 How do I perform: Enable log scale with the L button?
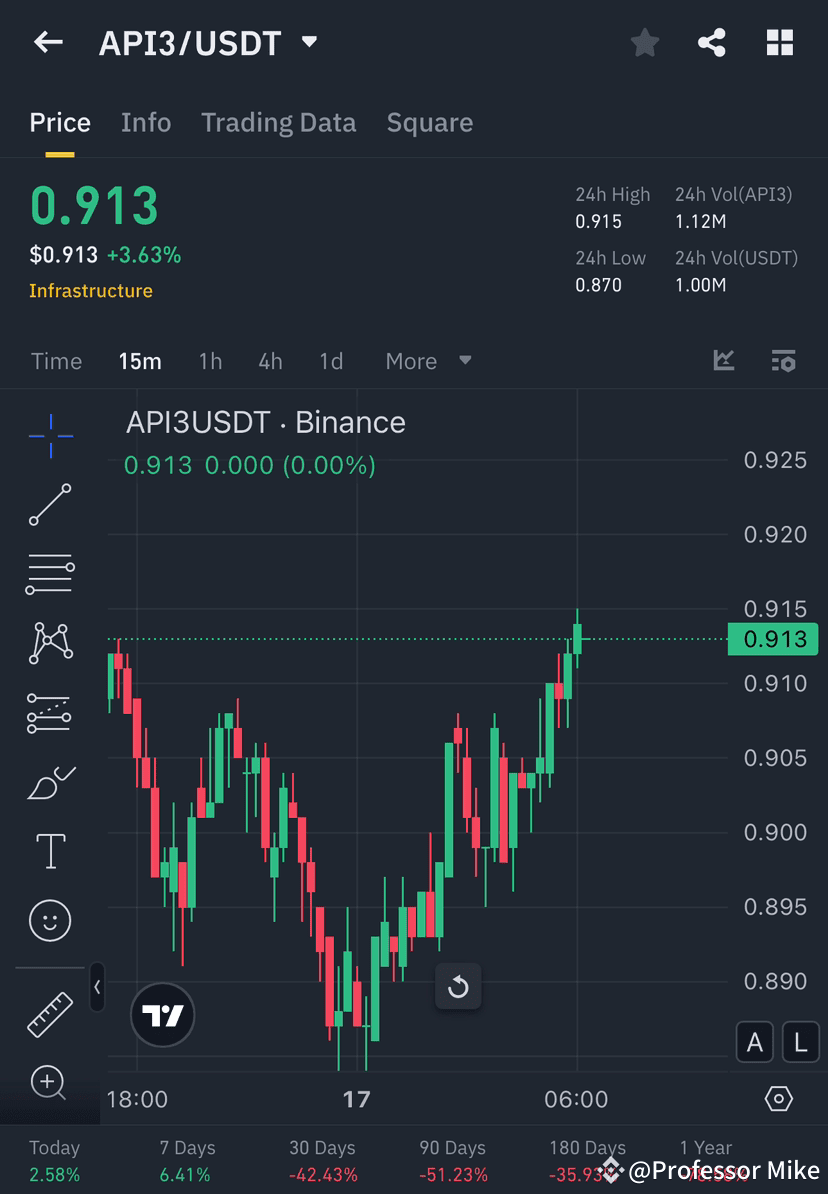tap(800, 1042)
